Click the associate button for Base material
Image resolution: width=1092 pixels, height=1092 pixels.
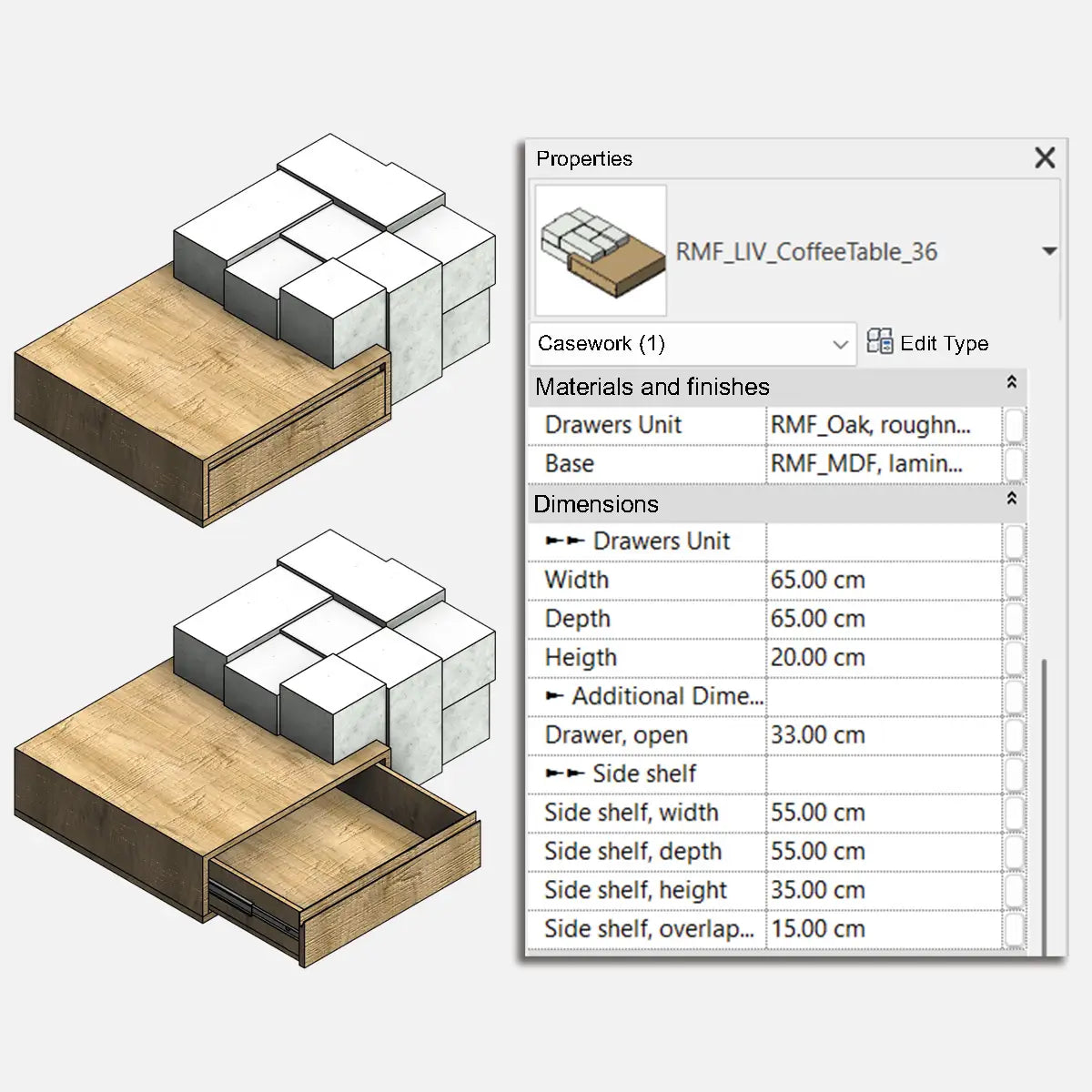tap(1014, 464)
